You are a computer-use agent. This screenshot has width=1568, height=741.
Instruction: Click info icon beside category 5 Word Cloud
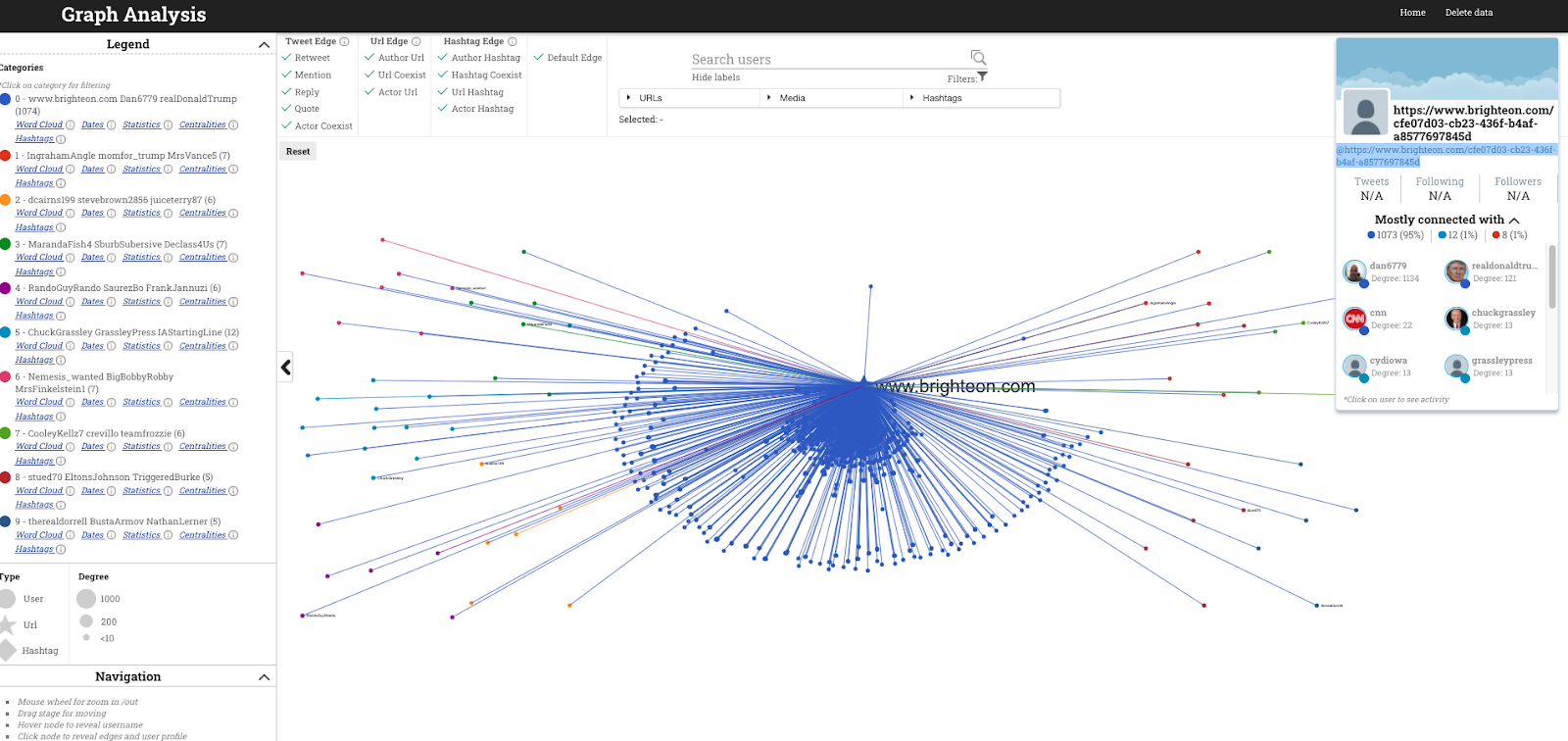click(70, 346)
